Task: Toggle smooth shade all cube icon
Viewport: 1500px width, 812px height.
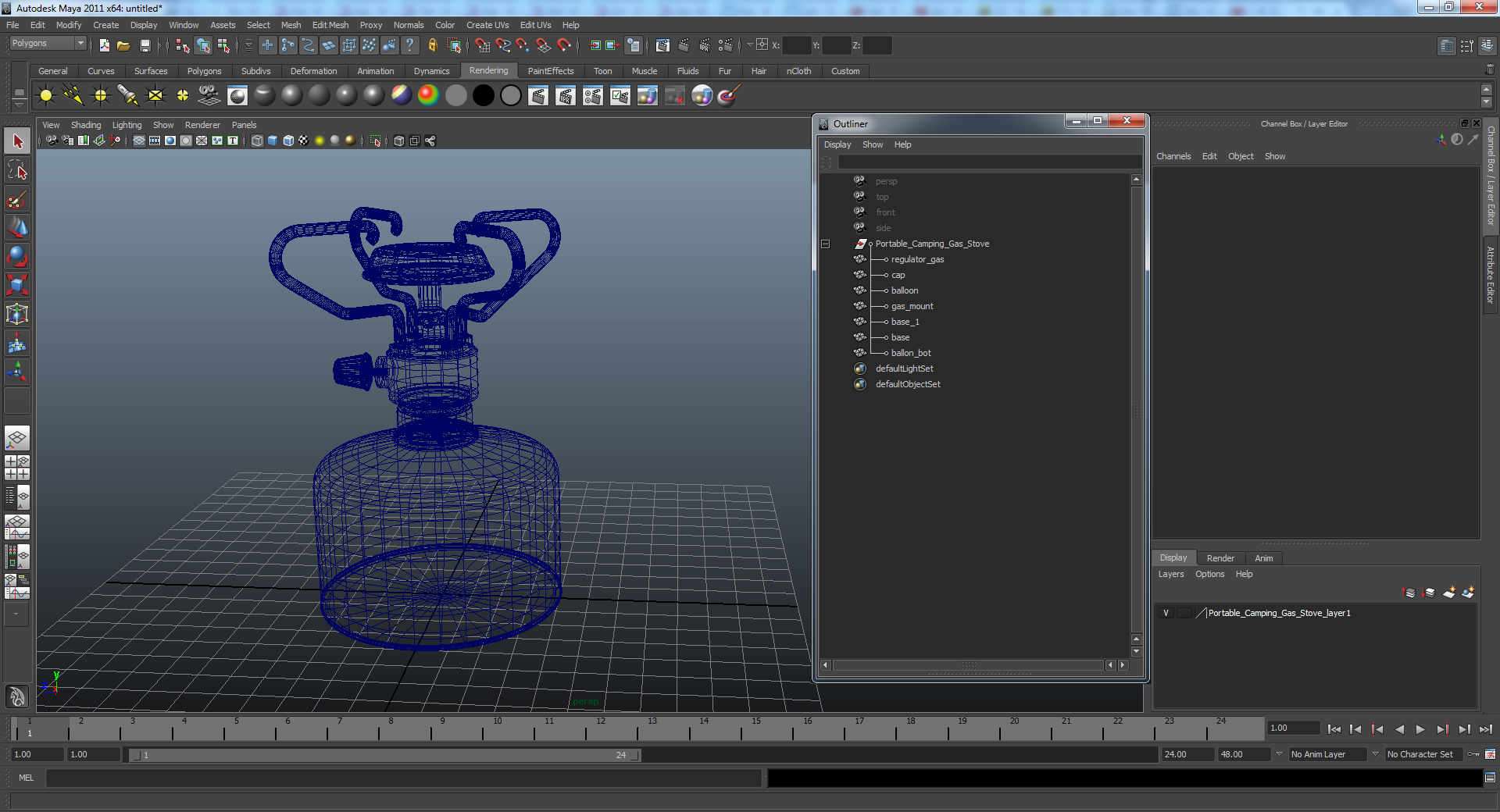Action: tap(273, 141)
